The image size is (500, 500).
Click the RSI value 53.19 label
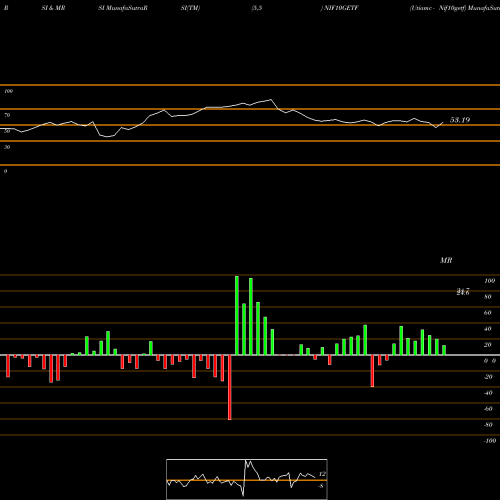460,120
